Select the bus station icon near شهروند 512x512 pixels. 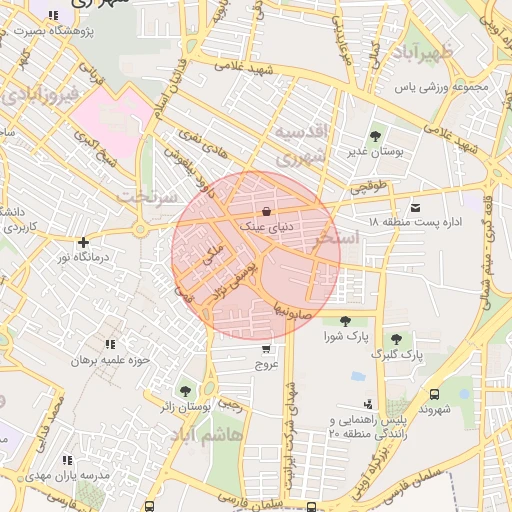tap(434, 395)
